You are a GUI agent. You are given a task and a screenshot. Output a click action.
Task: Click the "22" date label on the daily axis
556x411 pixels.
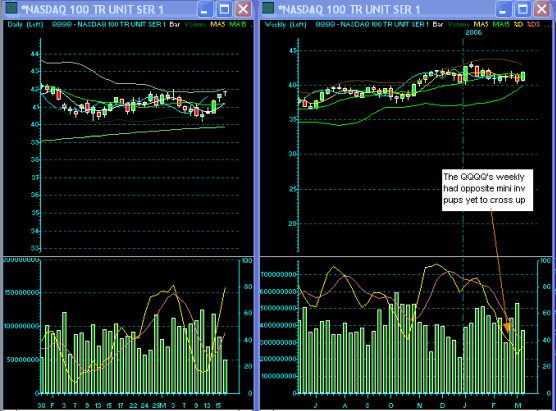[133, 405]
